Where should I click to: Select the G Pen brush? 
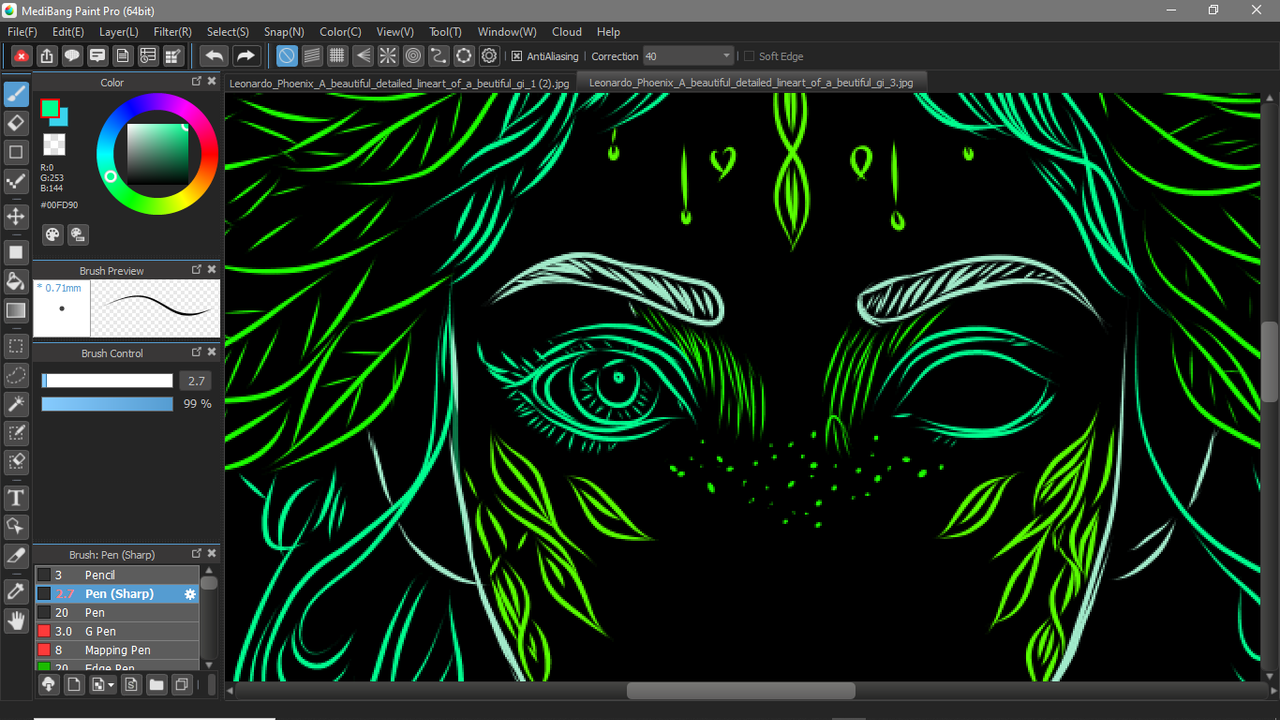pos(118,631)
